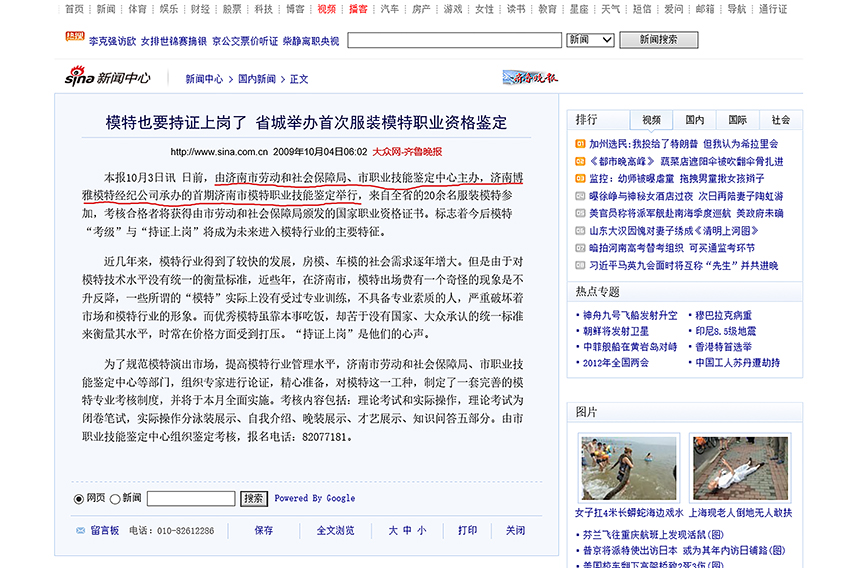Click video icon beside 曝徐峥与神秘女 headline
This screenshot has height=568, width=853.
click(x=580, y=196)
